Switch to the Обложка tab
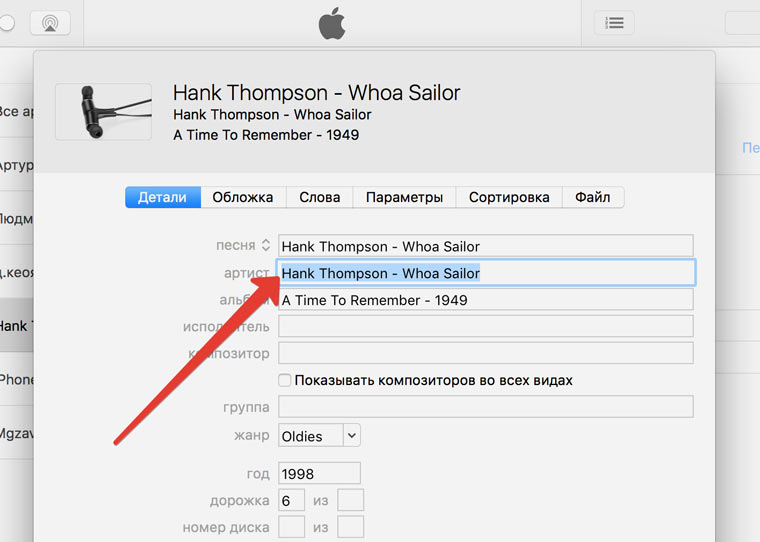Image resolution: width=760 pixels, height=542 pixels. 243,197
